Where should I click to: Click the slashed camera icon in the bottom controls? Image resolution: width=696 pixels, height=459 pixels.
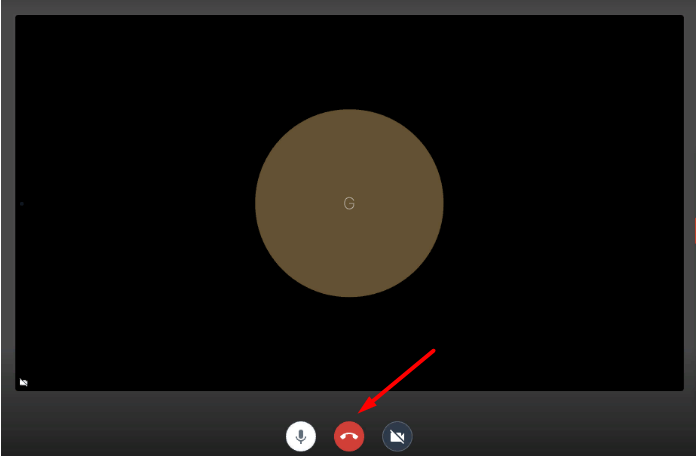coord(397,436)
